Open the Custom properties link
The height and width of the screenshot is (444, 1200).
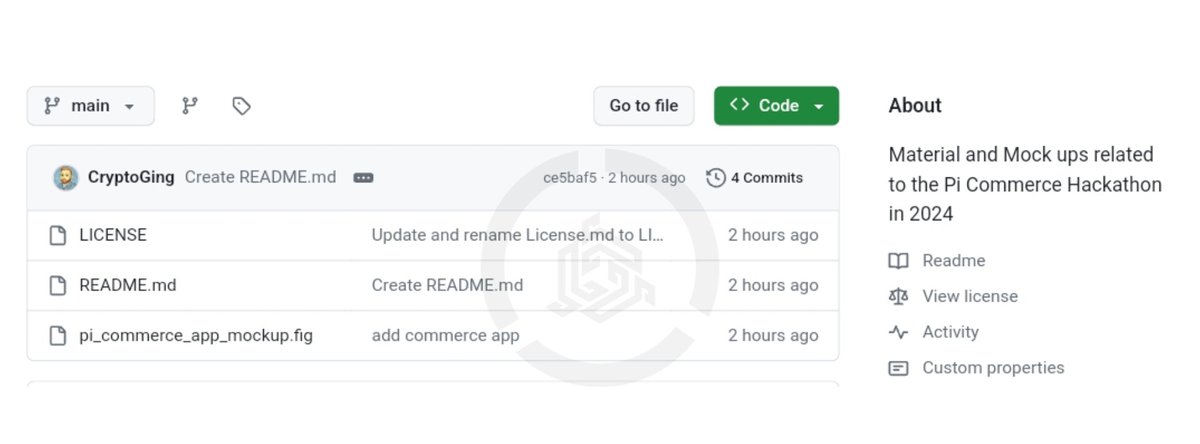994,368
